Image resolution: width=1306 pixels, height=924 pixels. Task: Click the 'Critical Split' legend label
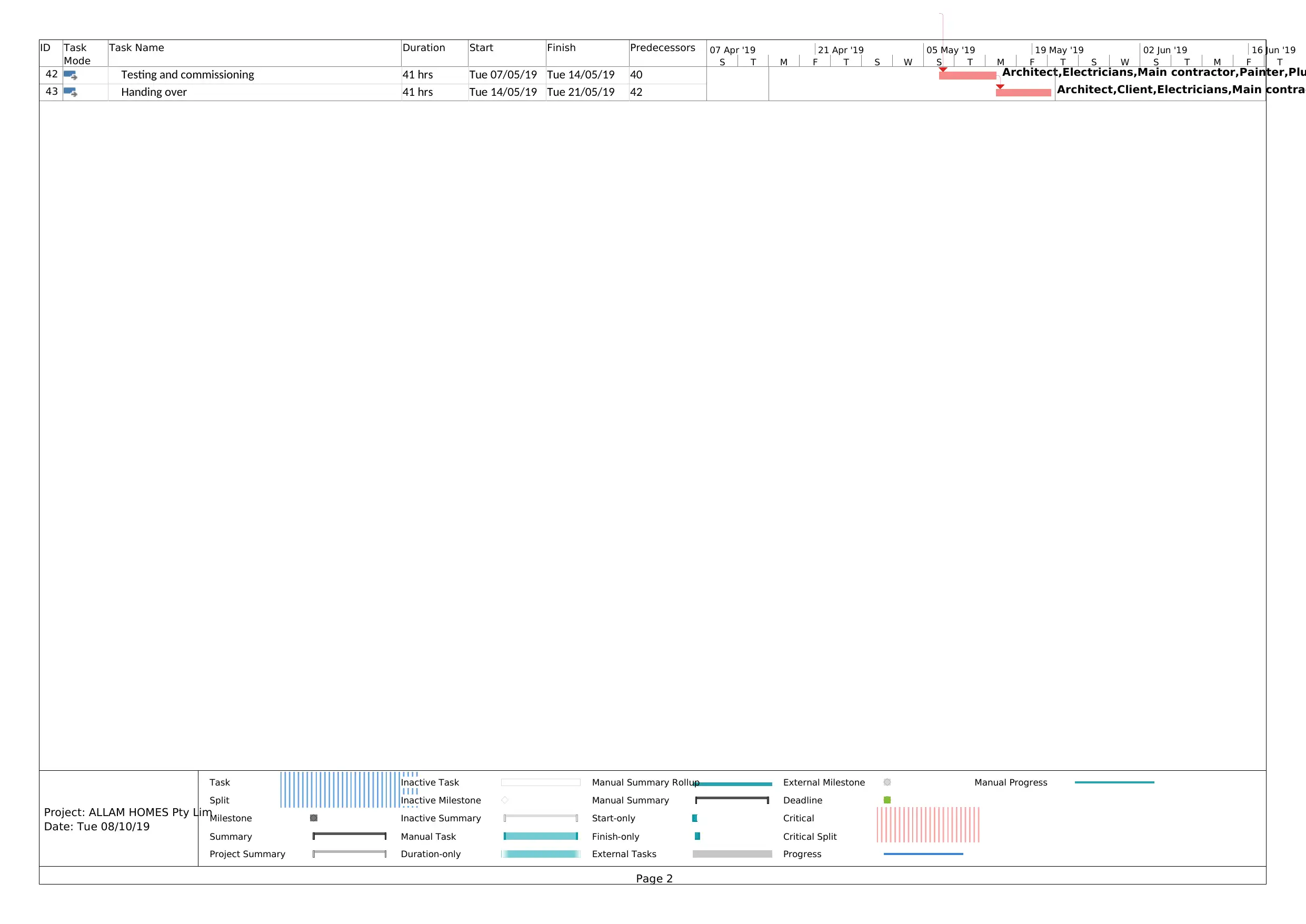(810, 837)
